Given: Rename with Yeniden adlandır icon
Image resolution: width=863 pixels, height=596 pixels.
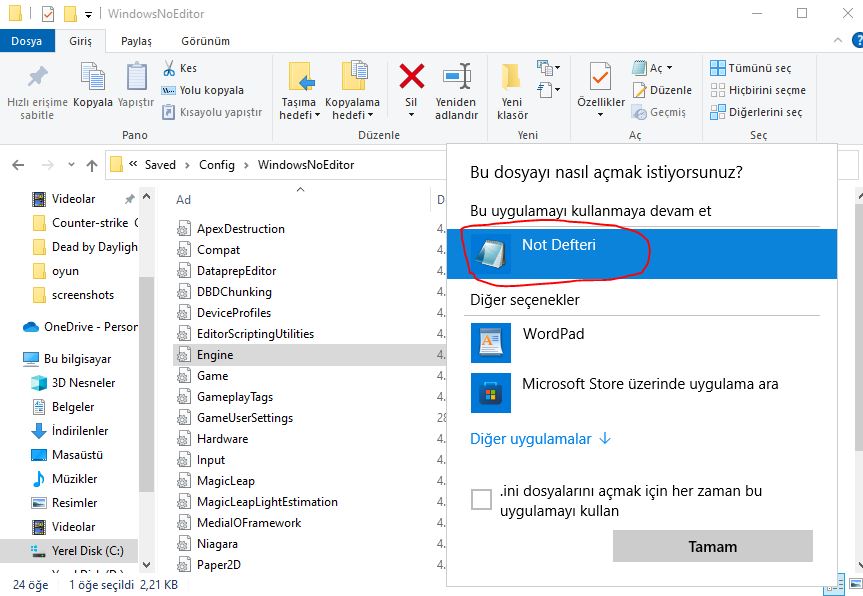Looking at the screenshot, I should tap(457, 76).
